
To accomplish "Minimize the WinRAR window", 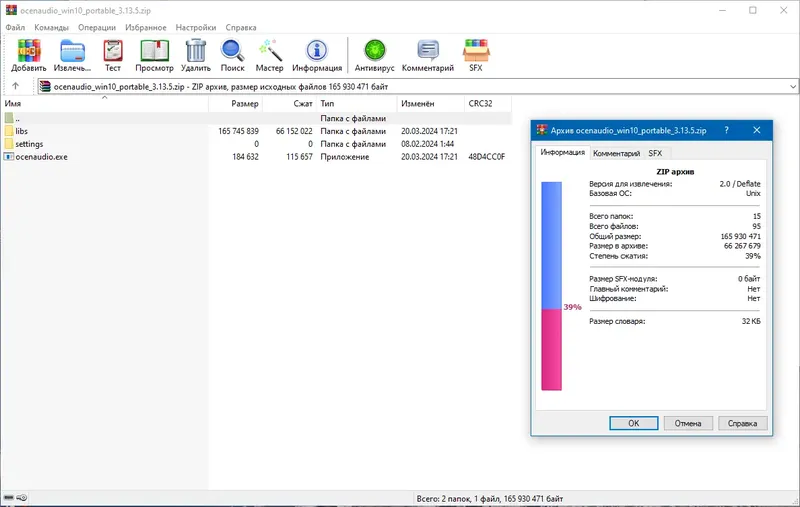I will pyautogui.click(x=722, y=10).
